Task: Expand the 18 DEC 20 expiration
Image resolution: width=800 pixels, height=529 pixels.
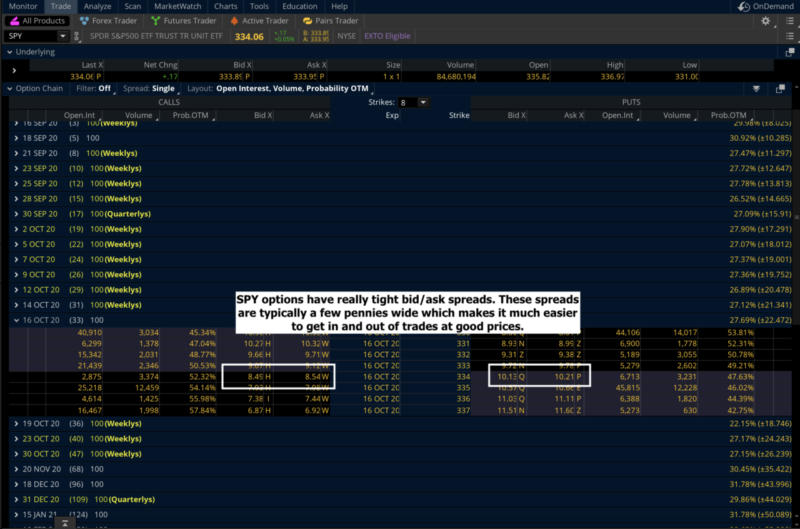Action: [16, 485]
